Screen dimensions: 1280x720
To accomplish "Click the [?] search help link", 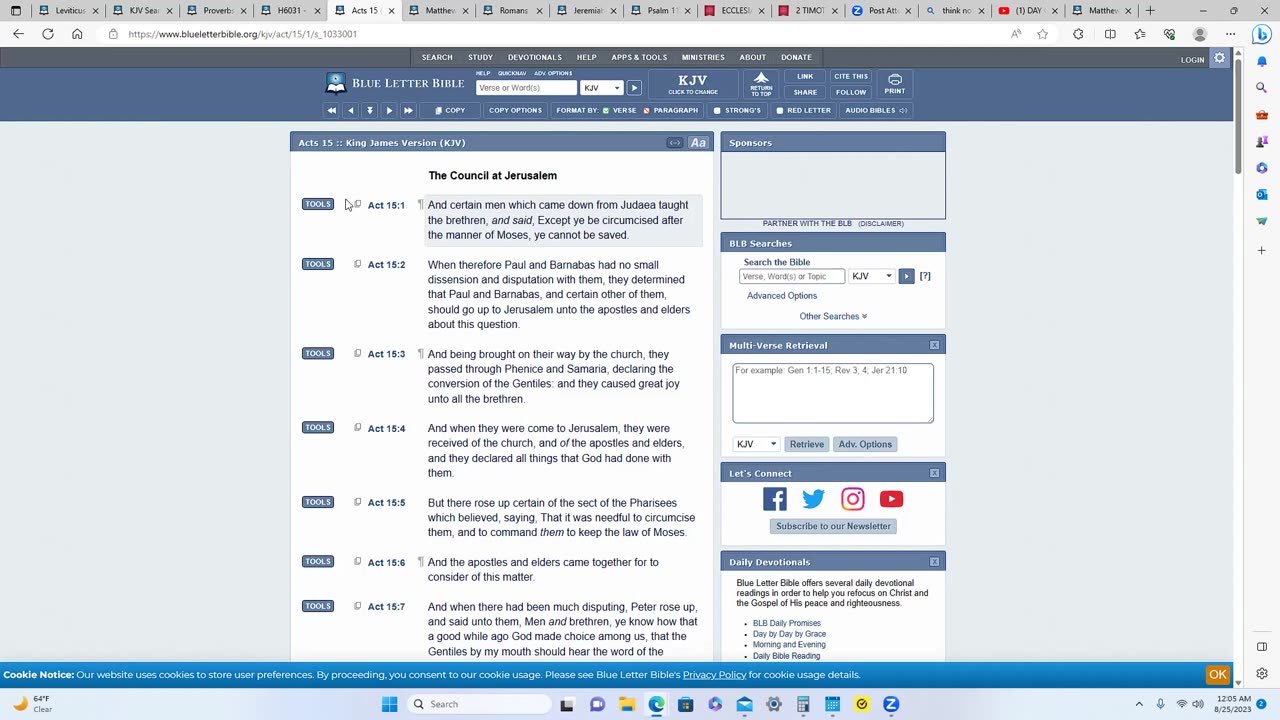I will point(925,276).
